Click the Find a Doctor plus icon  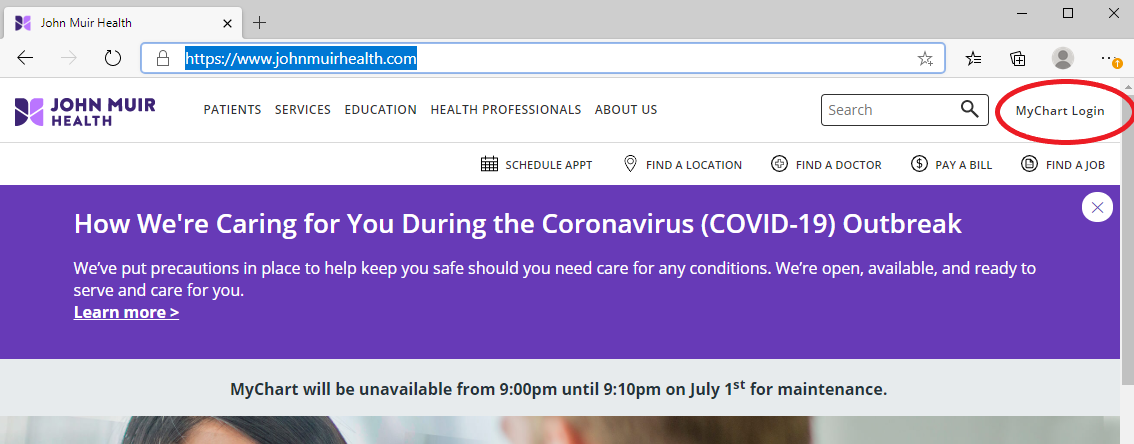pyautogui.click(x=779, y=164)
